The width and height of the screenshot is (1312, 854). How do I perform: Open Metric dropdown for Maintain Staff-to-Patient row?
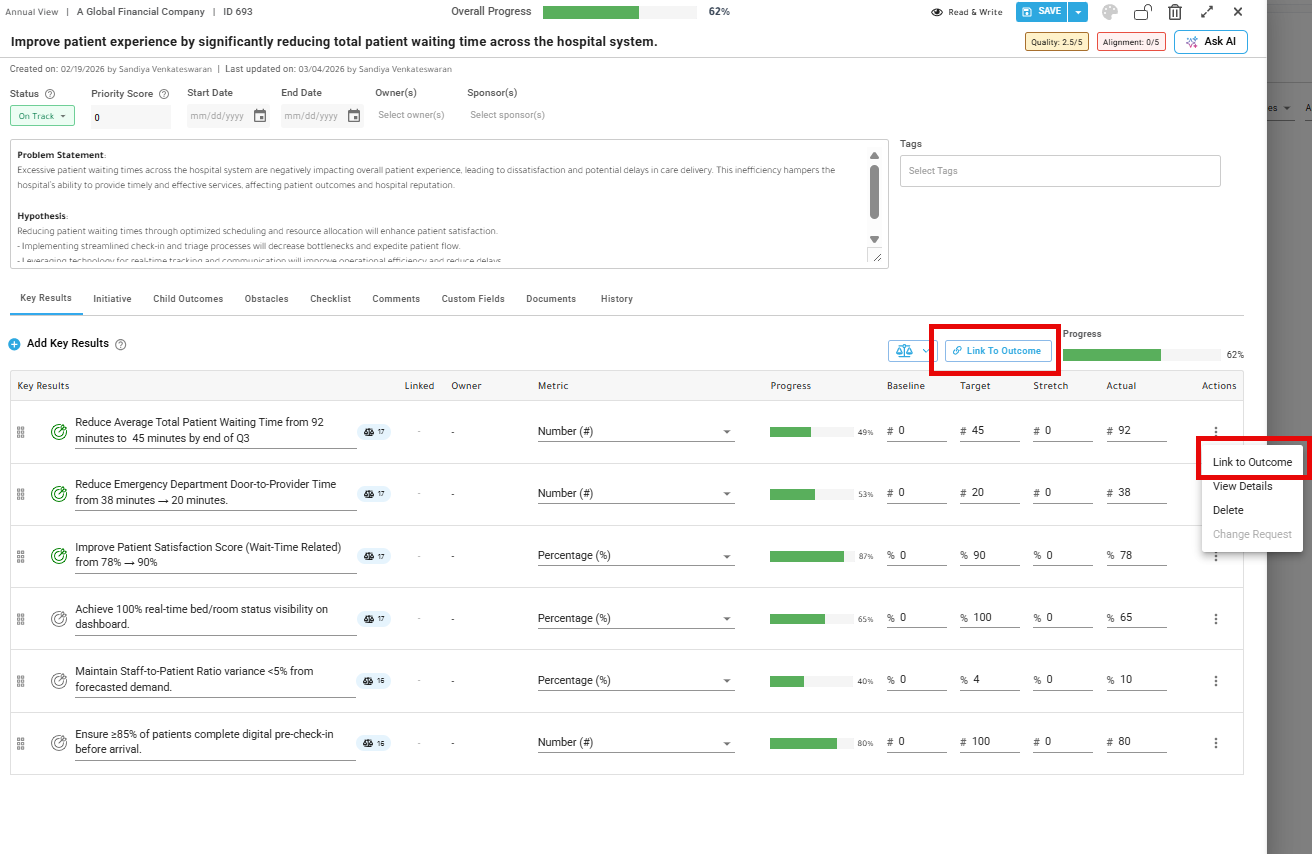pyautogui.click(x=636, y=681)
